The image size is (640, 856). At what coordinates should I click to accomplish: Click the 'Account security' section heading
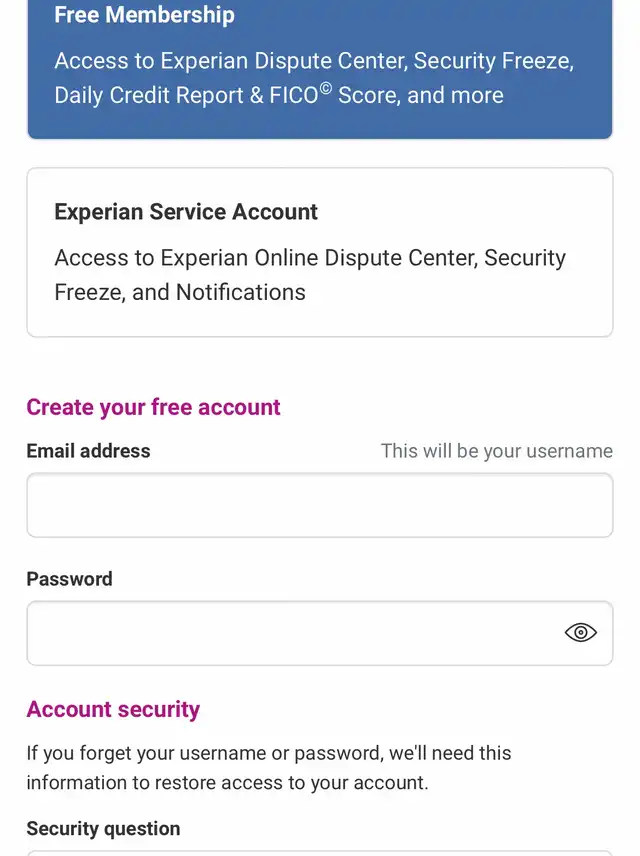point(113,709)
